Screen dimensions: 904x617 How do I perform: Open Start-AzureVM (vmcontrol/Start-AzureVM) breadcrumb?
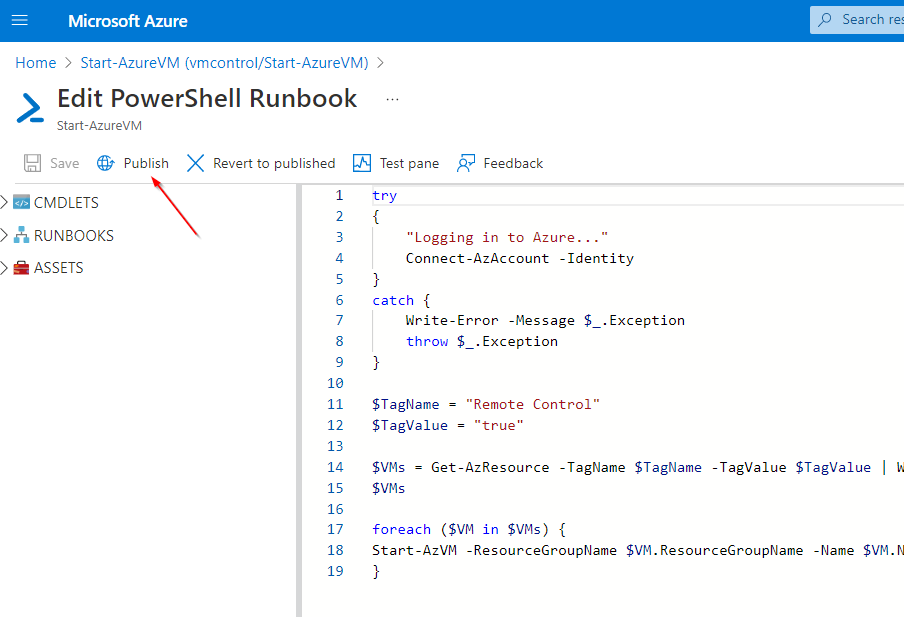pos(224,62)
